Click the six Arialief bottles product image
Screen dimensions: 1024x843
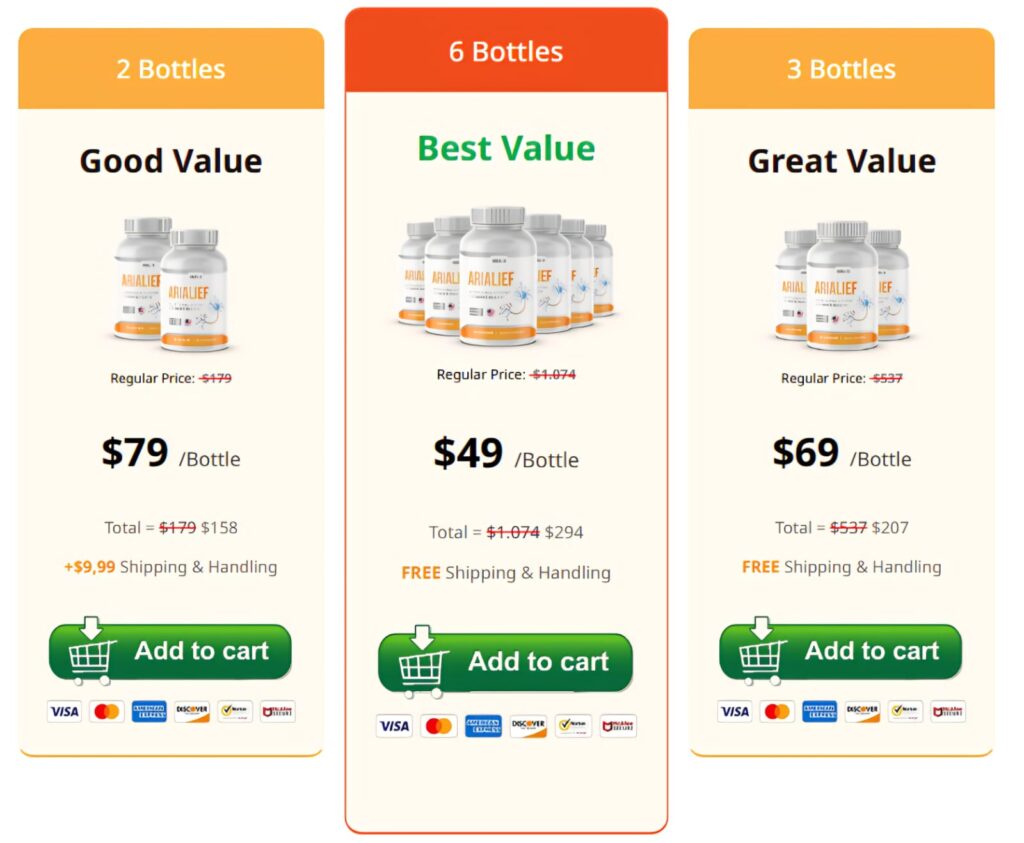[x=506, y=275]
